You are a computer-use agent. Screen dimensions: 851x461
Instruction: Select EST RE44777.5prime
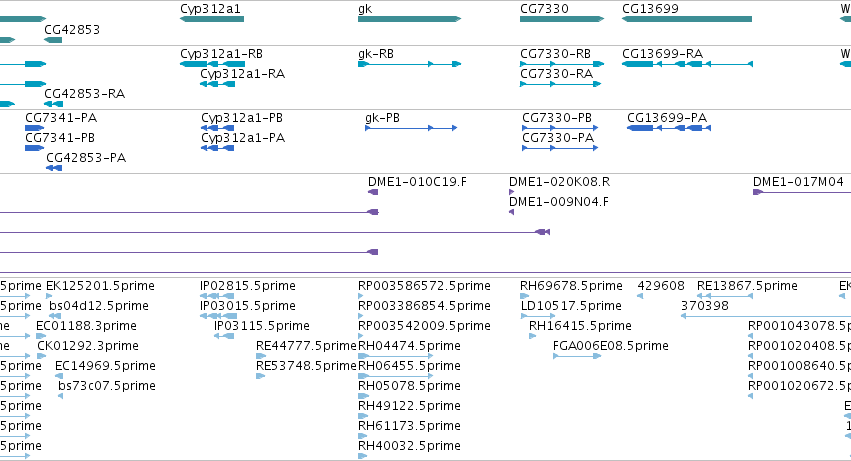(x=306, y=346)
